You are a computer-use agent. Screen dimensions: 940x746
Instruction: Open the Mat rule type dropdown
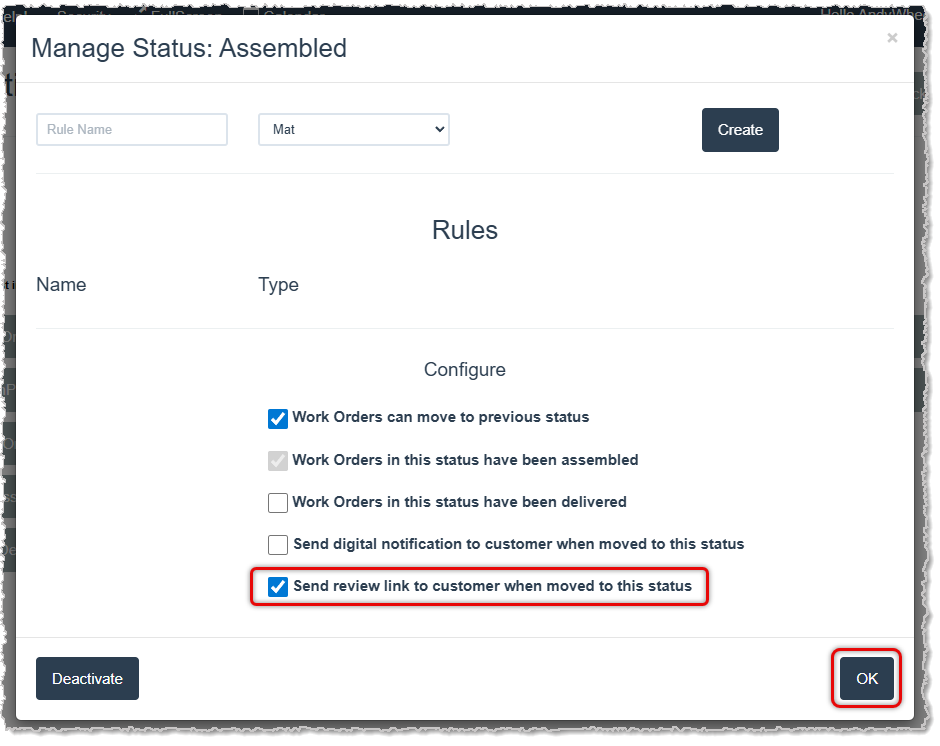coord(354,129)
